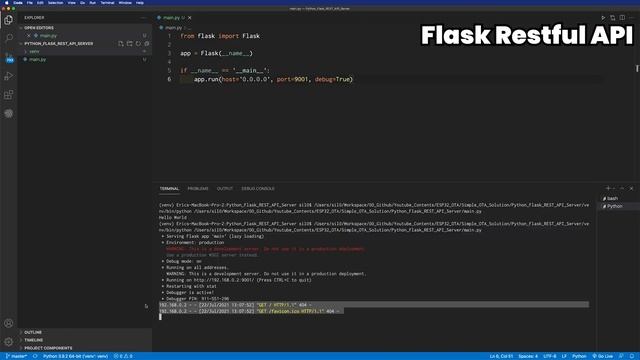This screenshot has width=640, height=360.
Task: Open Source Control view with the badge
Action: [x=9, y=58]
